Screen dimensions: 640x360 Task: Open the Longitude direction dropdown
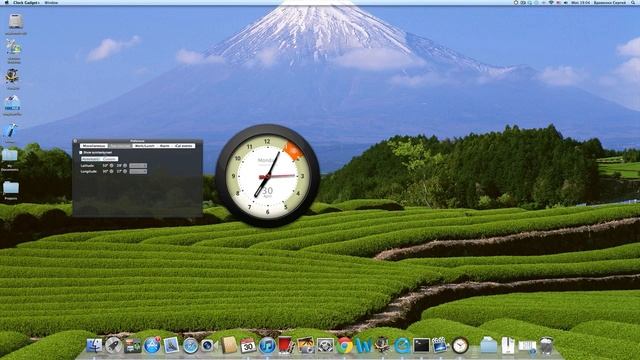tap(138, 171)
